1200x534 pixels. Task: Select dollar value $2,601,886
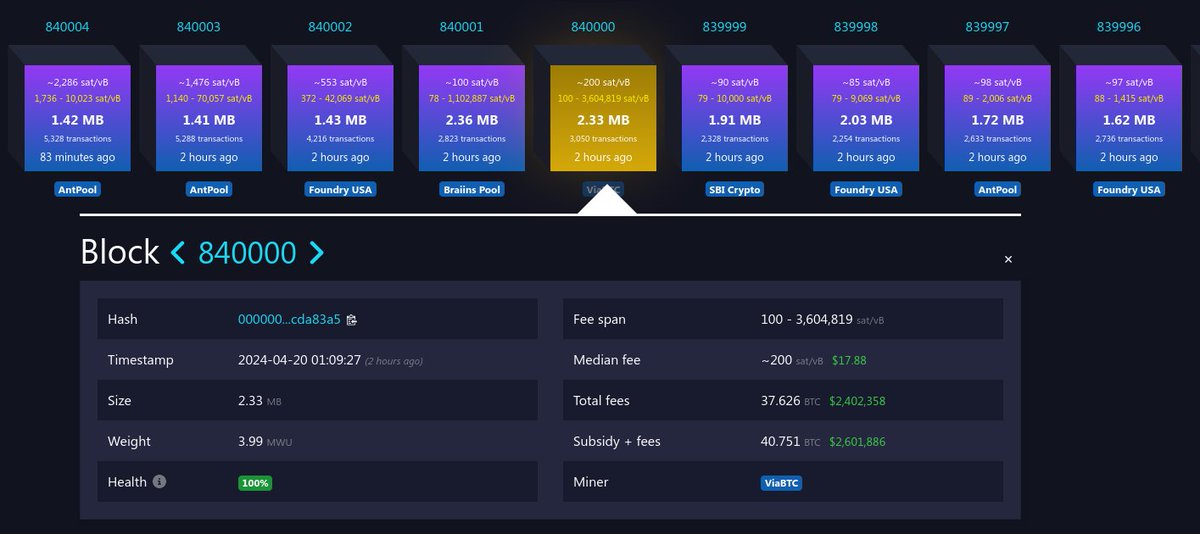coord(857,441)
